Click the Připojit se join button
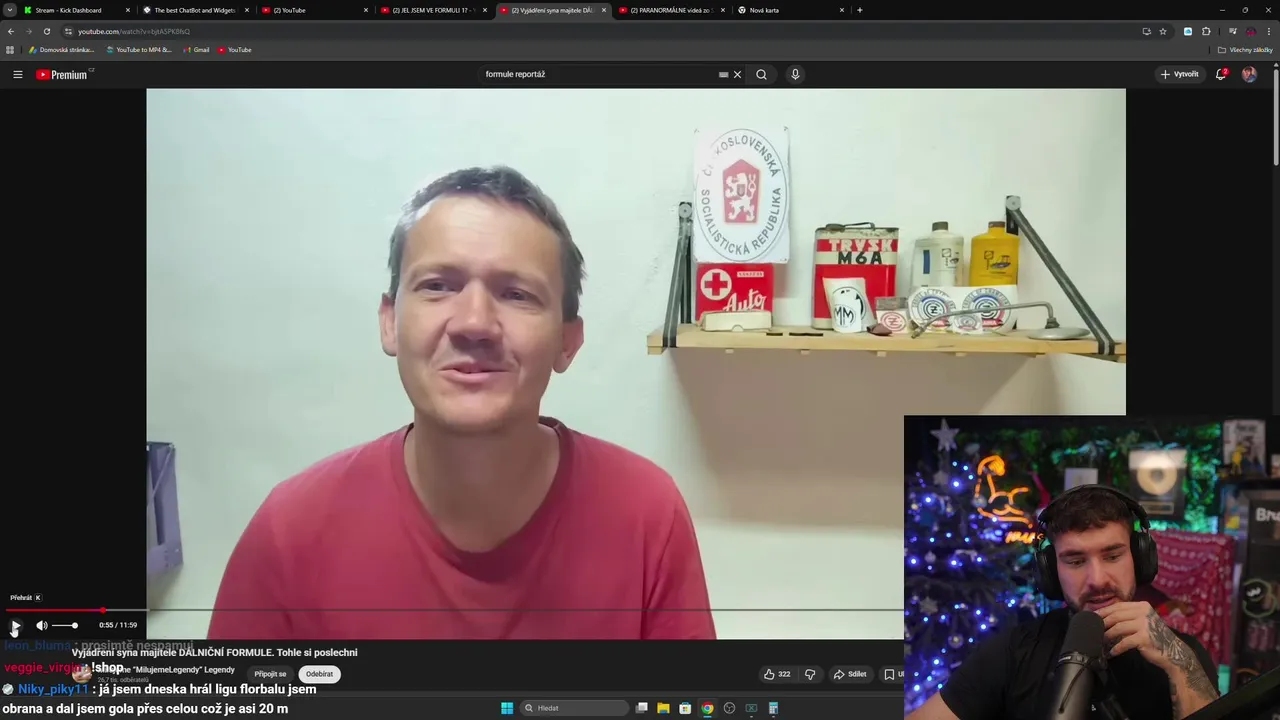The height and width of the screenshot is (720, 1280). click(270, 674)
